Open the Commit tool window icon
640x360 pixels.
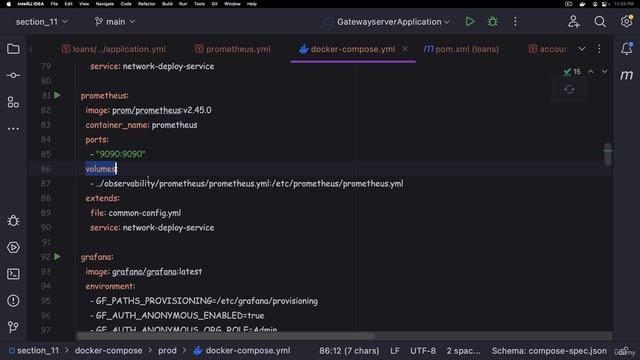[x=13, y=76]
